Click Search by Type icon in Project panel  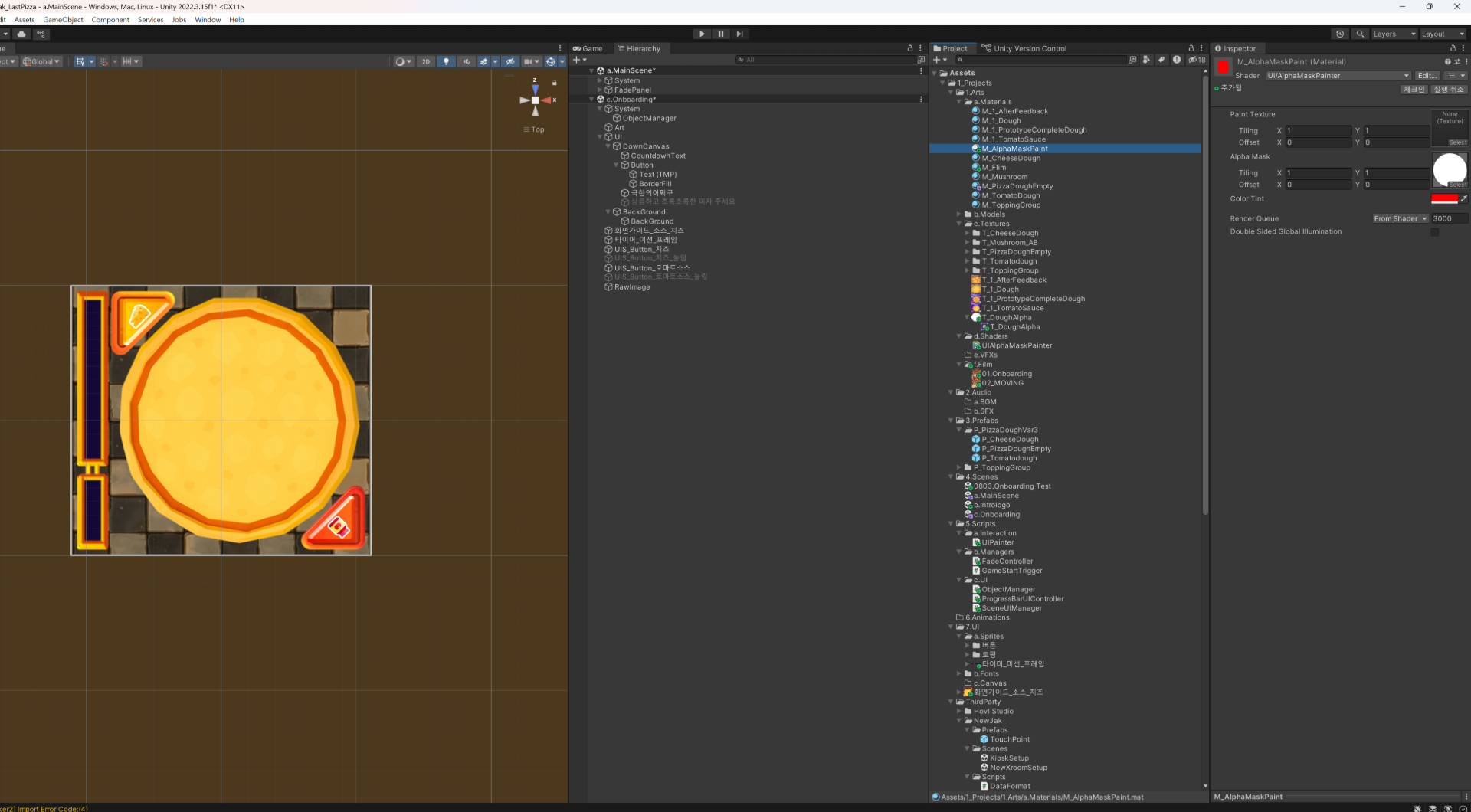[x=1146, y=60]
